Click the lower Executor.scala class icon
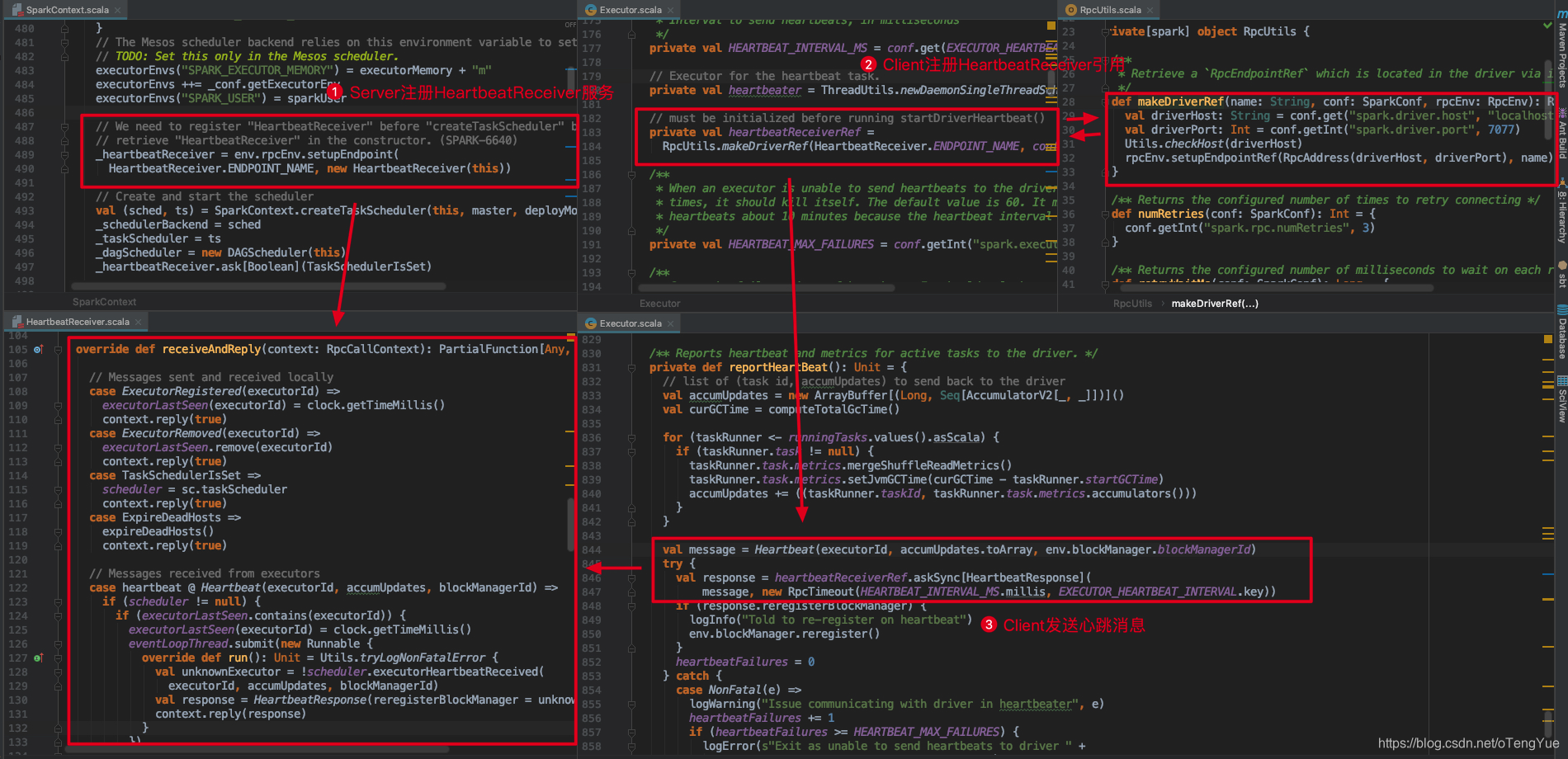Viewport: 1568px width, 759px height. click(591, 323)
